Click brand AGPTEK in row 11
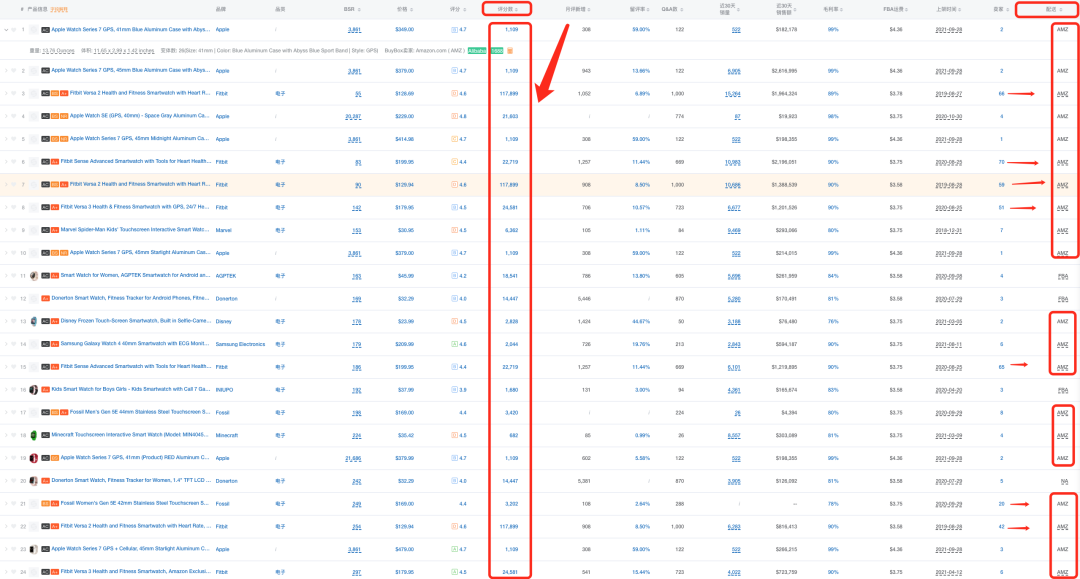The image size is (1080, 579). pos(226,275)
